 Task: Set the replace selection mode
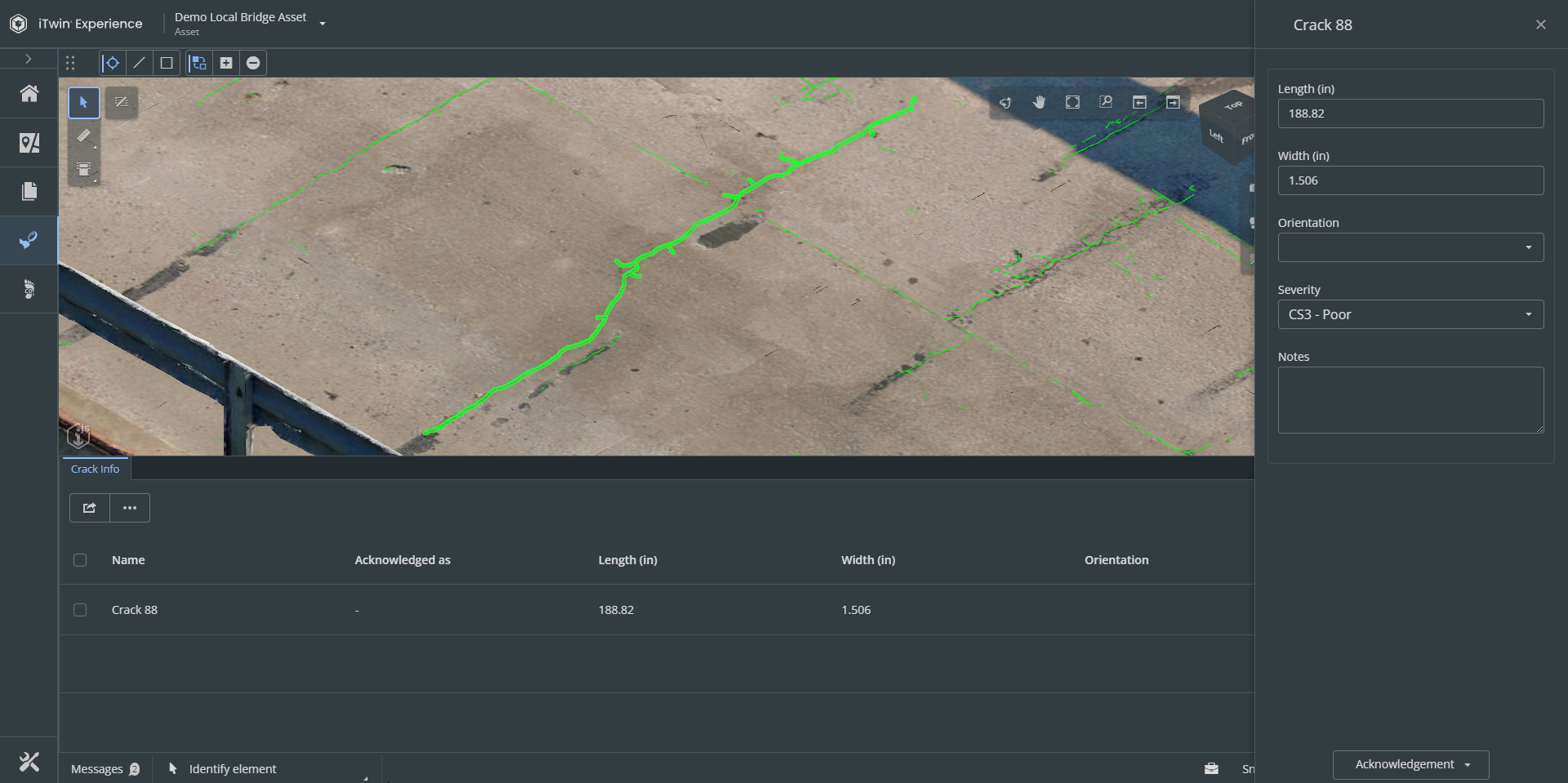[x=198, y=63]
